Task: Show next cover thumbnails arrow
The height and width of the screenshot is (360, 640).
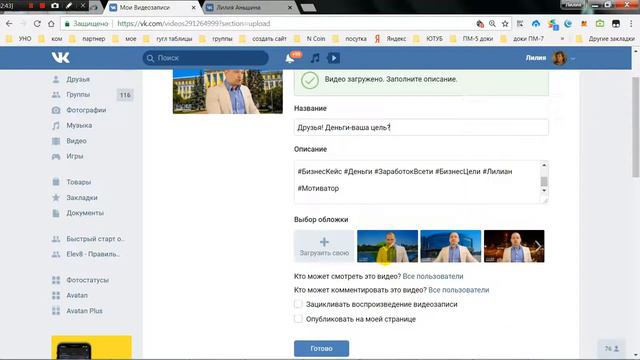Action: 538,246
